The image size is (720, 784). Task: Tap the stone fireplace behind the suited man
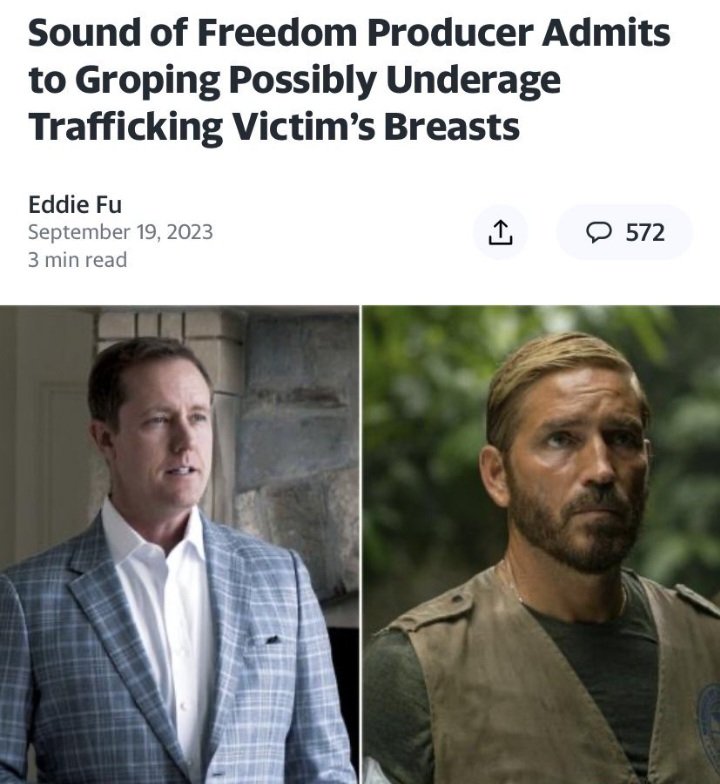coord(295,450)
